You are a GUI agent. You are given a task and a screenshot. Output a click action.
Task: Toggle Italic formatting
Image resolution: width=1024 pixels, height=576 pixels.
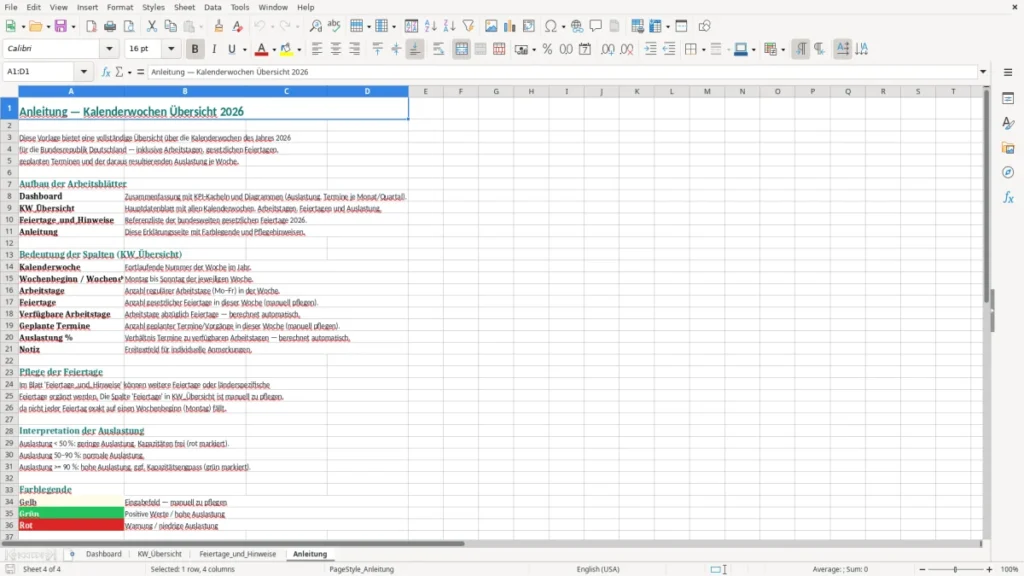[214, 49]
